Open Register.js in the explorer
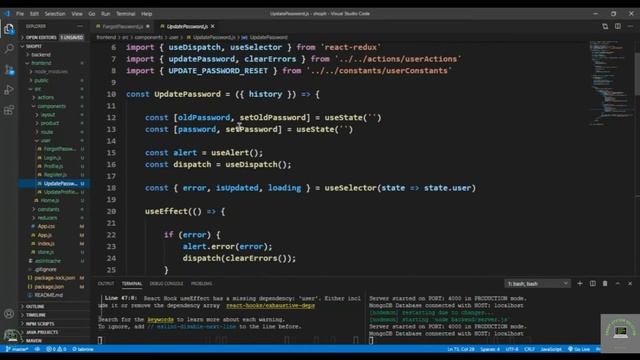 55,175
